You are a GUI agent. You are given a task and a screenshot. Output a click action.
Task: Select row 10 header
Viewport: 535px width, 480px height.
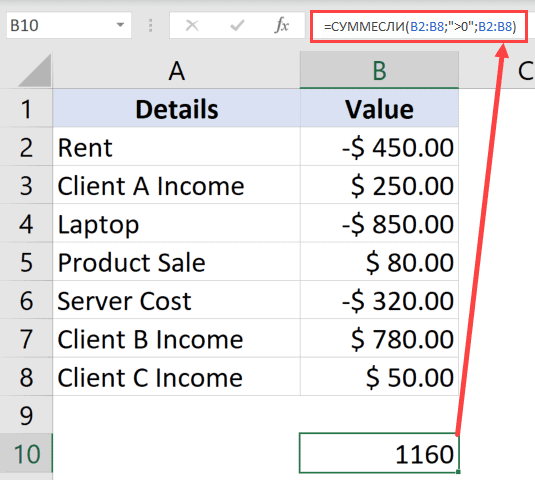pyautogui.click(x=26, y=454)
